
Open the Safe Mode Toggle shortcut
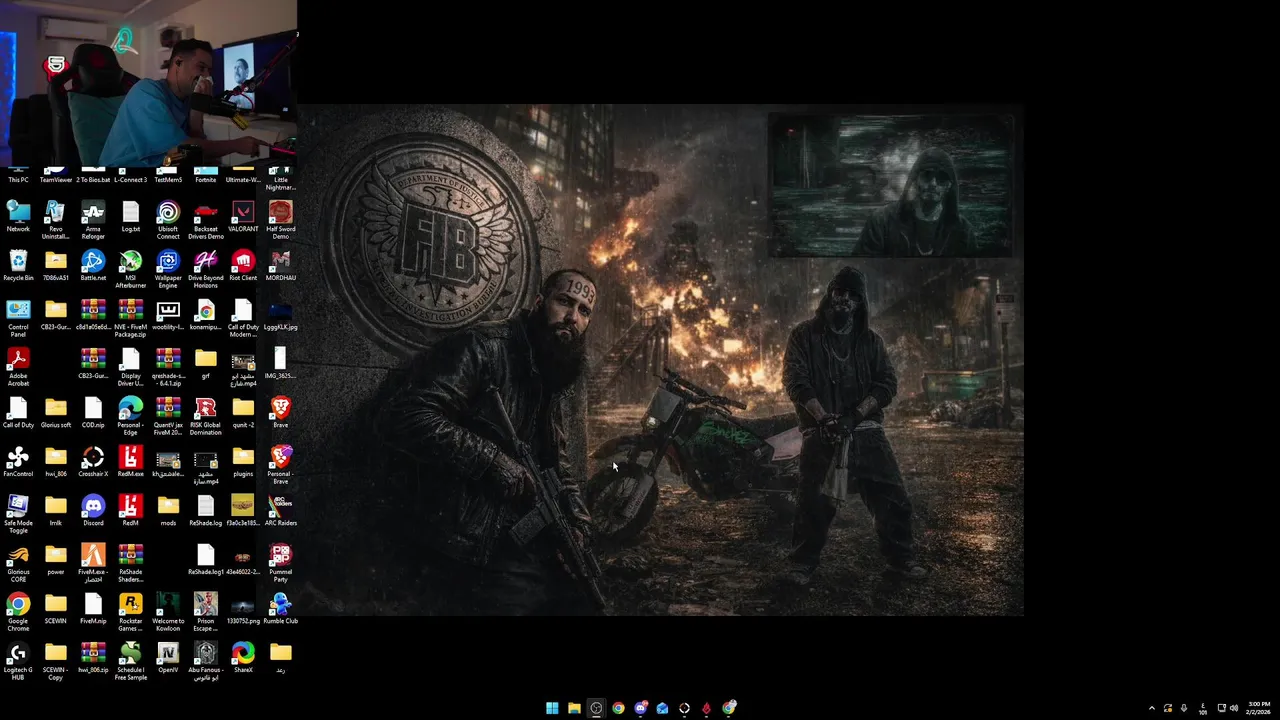18,514
